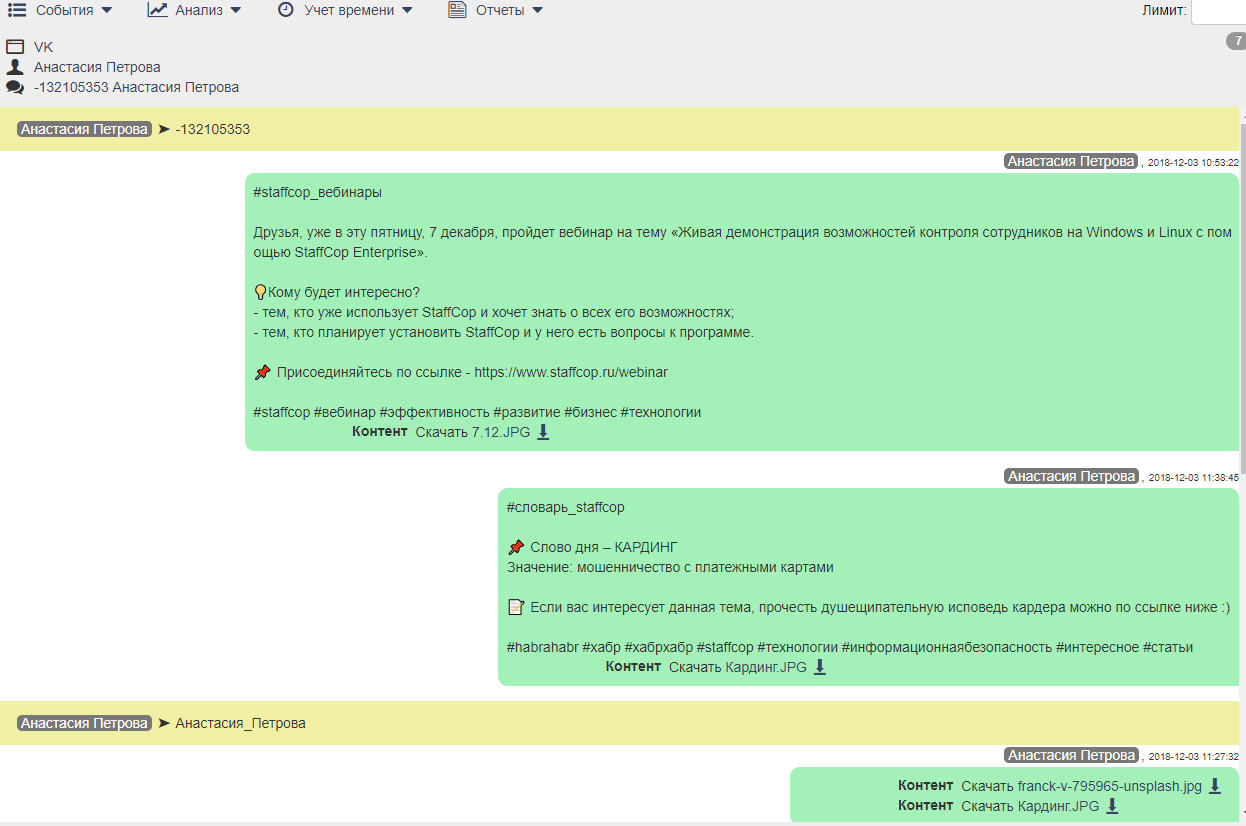Click the Лимит input field
This screenshot has height=826, width=1246.
(x=1218, y=11)
